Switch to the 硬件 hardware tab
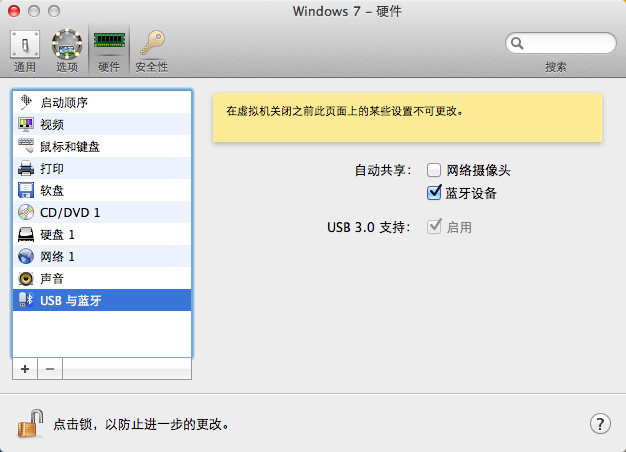This screenshot has height=452, width=626. coord(109,50)
